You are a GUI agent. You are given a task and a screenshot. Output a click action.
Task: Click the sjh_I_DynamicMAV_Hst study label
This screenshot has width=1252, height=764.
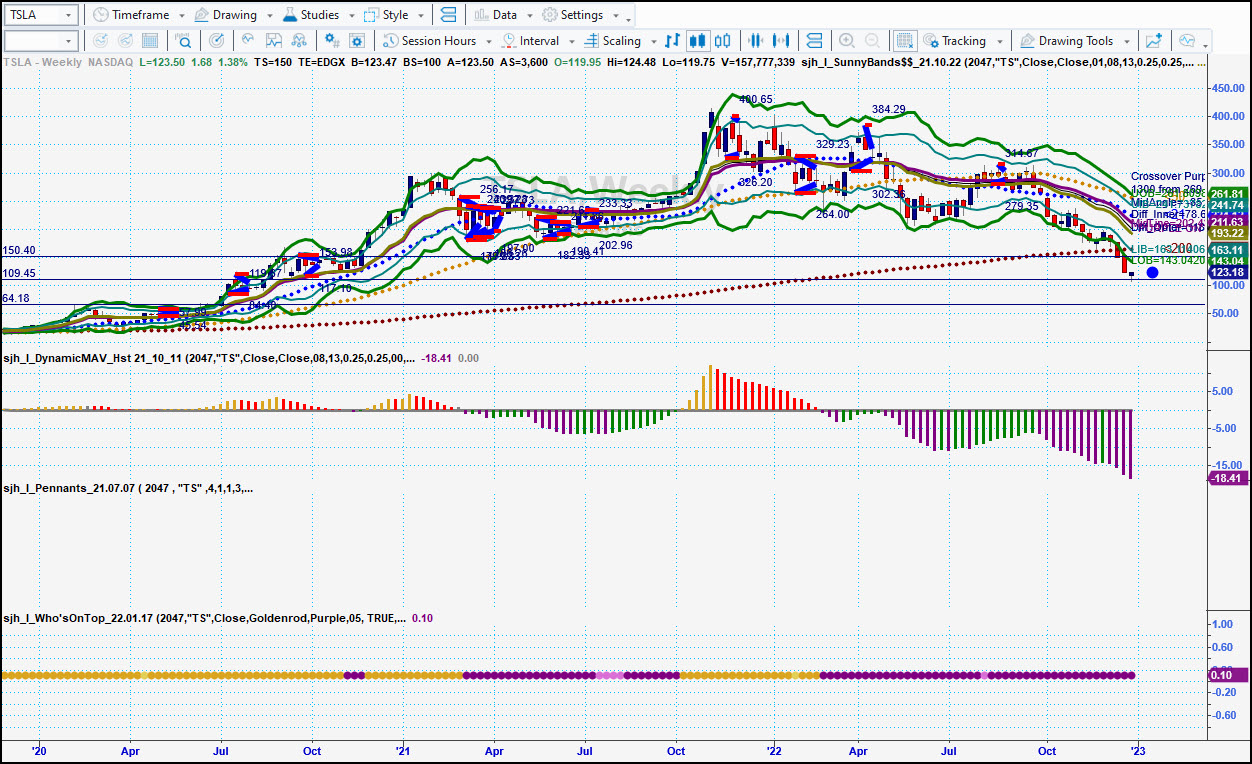[x=209, y=358]
